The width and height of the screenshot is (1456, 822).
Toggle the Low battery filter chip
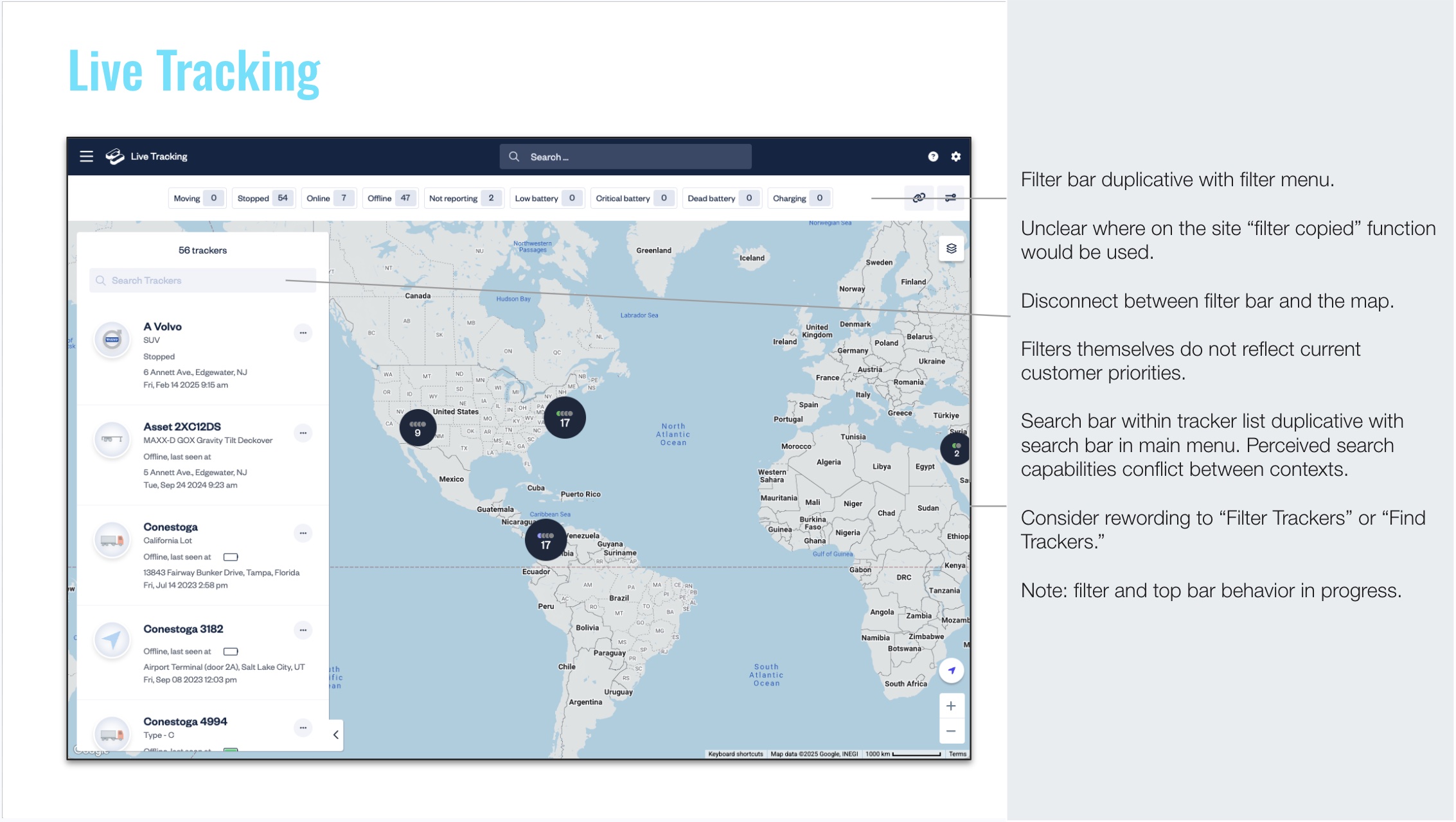pos(547,198)
